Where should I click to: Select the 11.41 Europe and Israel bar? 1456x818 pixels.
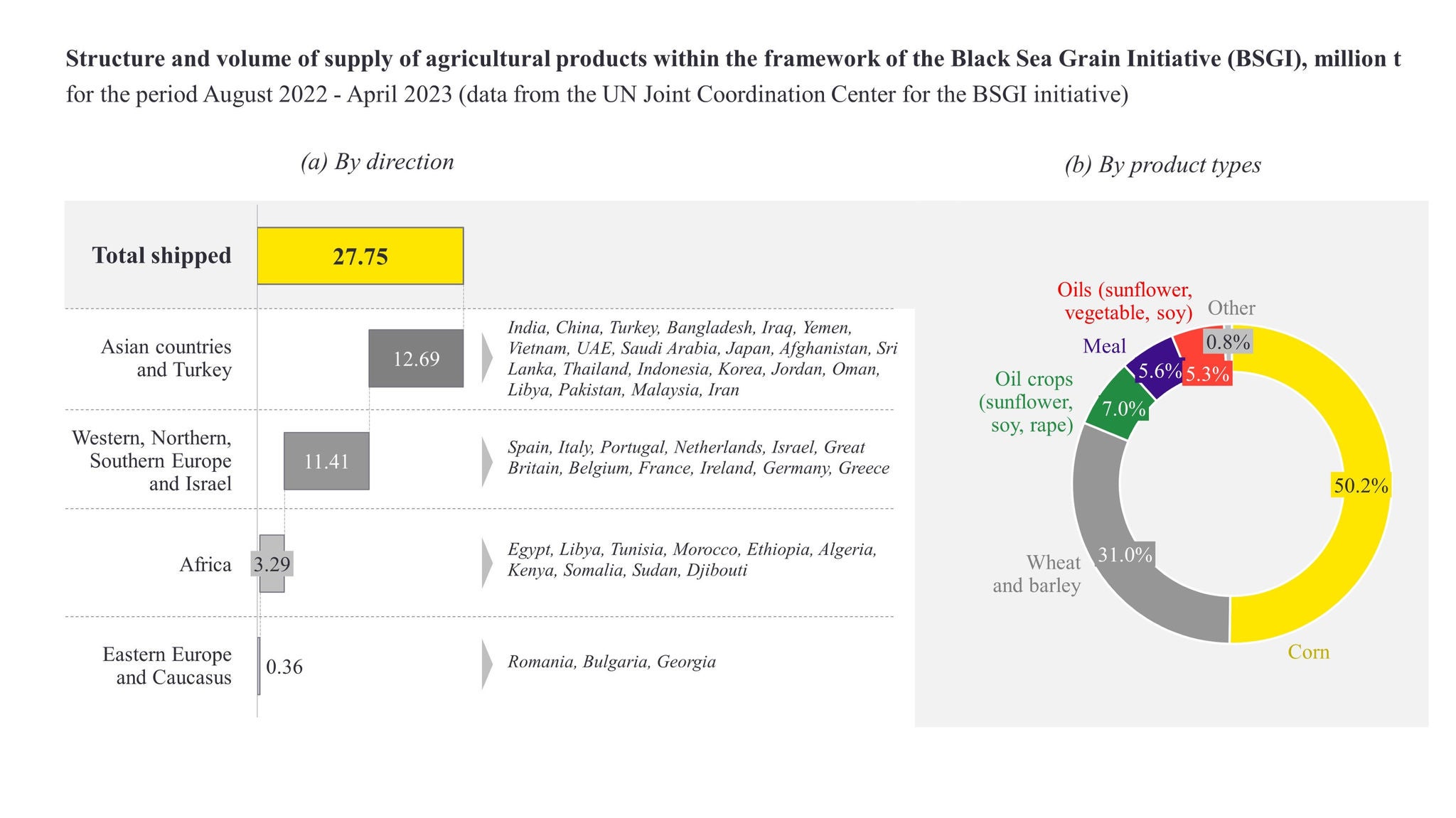326,461
